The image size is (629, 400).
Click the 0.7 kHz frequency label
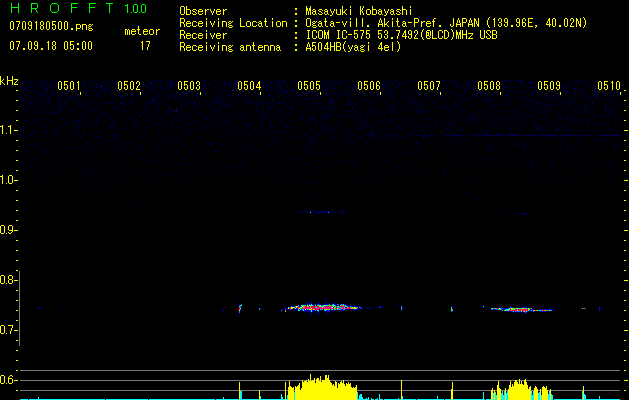(8, 330)
